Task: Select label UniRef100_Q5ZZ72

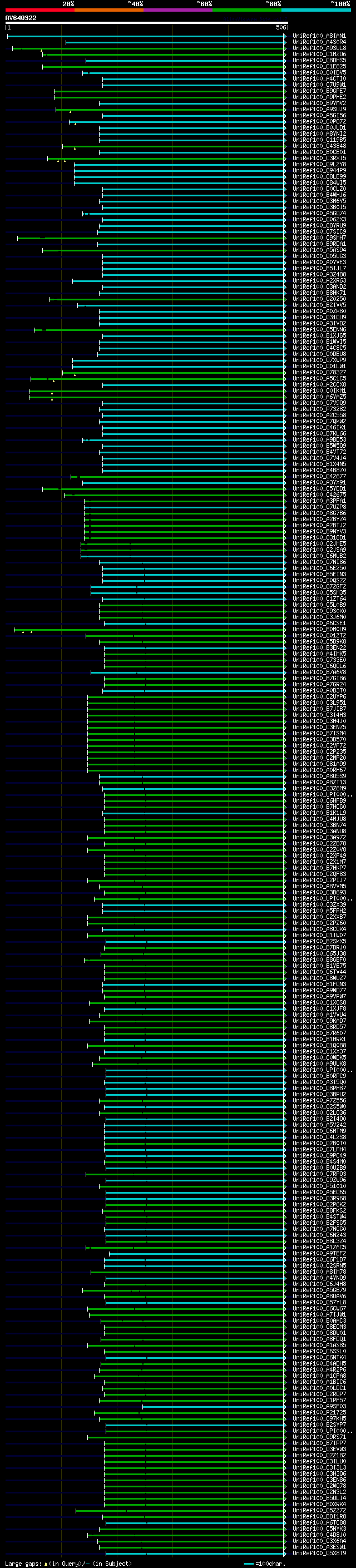Action: click(319, 1510)
